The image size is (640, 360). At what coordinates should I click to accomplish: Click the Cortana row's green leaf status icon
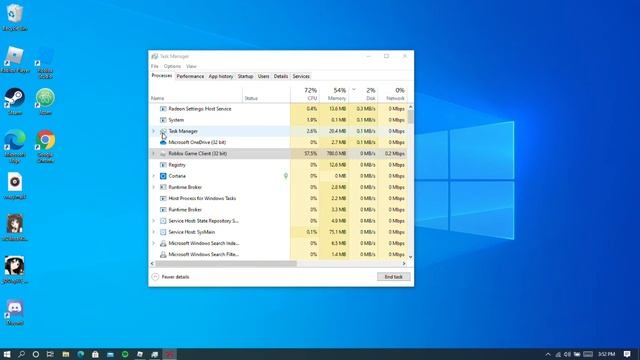(286, 176)
